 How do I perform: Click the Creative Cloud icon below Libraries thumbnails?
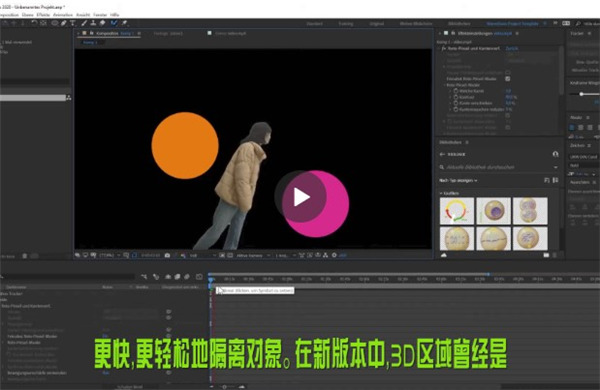click(444, 255)
